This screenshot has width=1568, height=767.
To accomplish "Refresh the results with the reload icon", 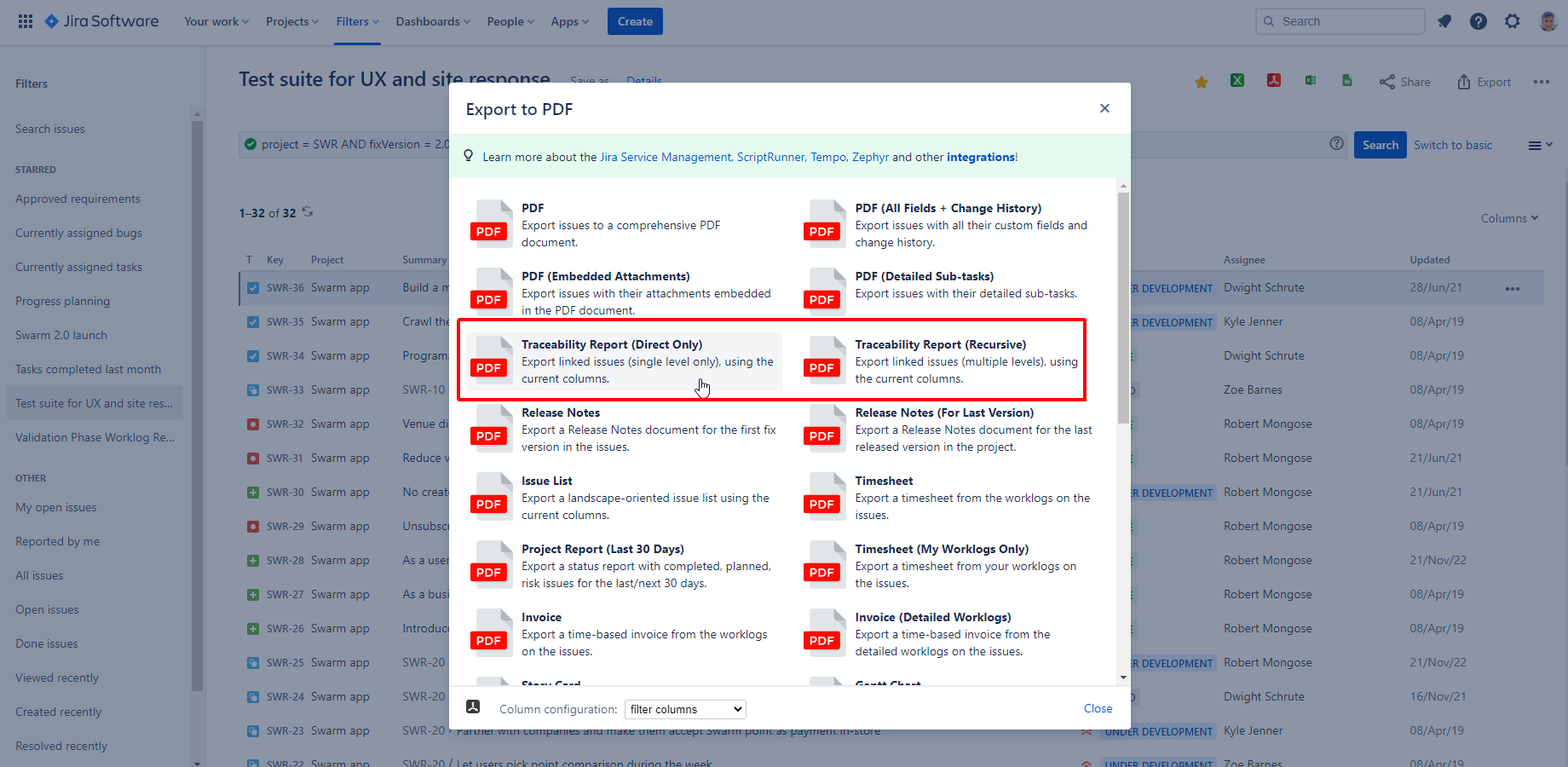I will coord(308,212).
